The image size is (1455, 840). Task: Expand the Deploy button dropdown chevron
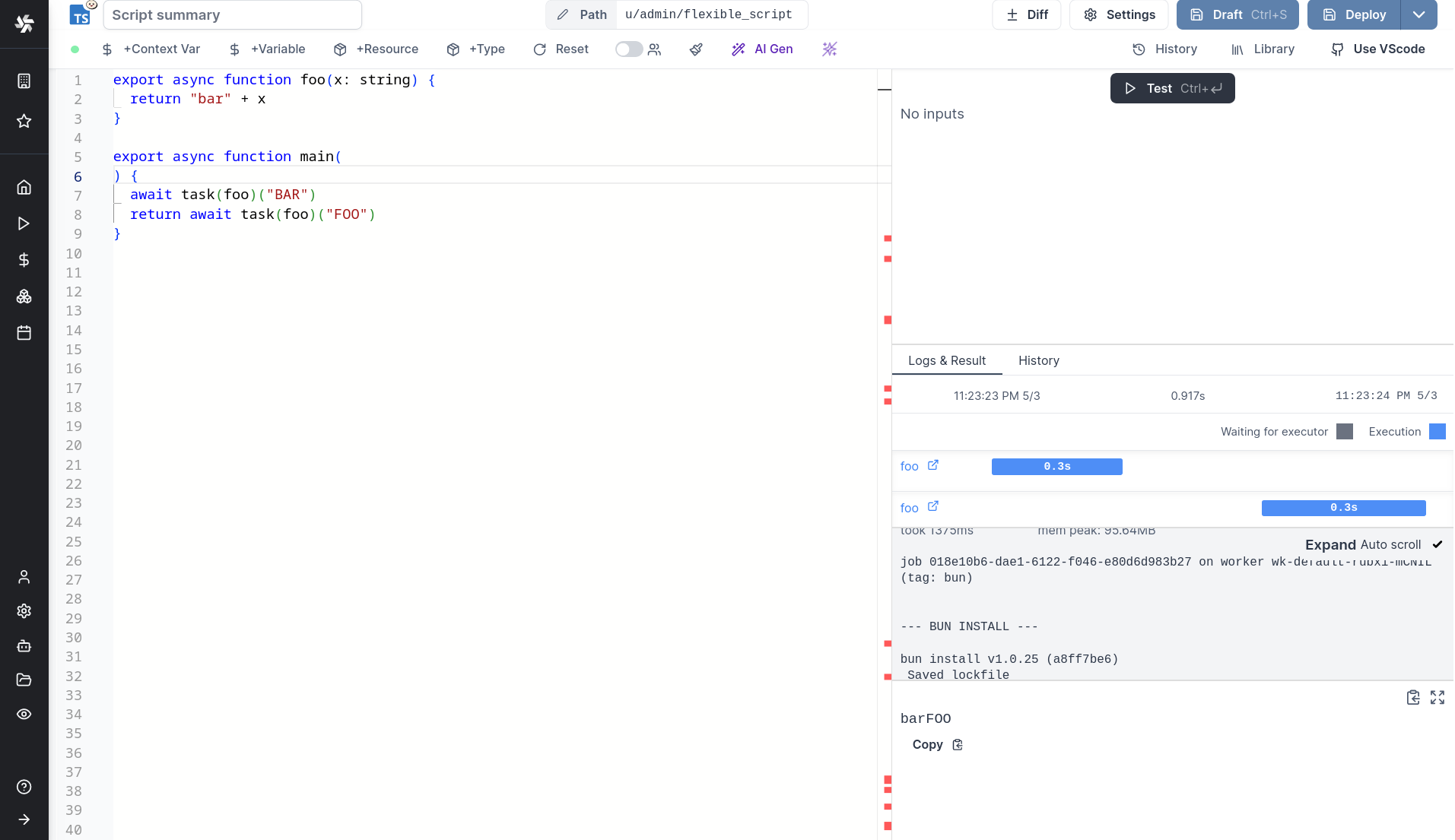tap(1419, 14)
